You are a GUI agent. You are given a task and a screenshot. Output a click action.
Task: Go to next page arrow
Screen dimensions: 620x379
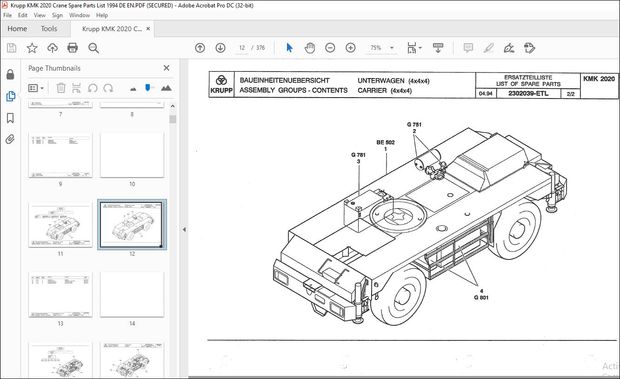[220, 48]
